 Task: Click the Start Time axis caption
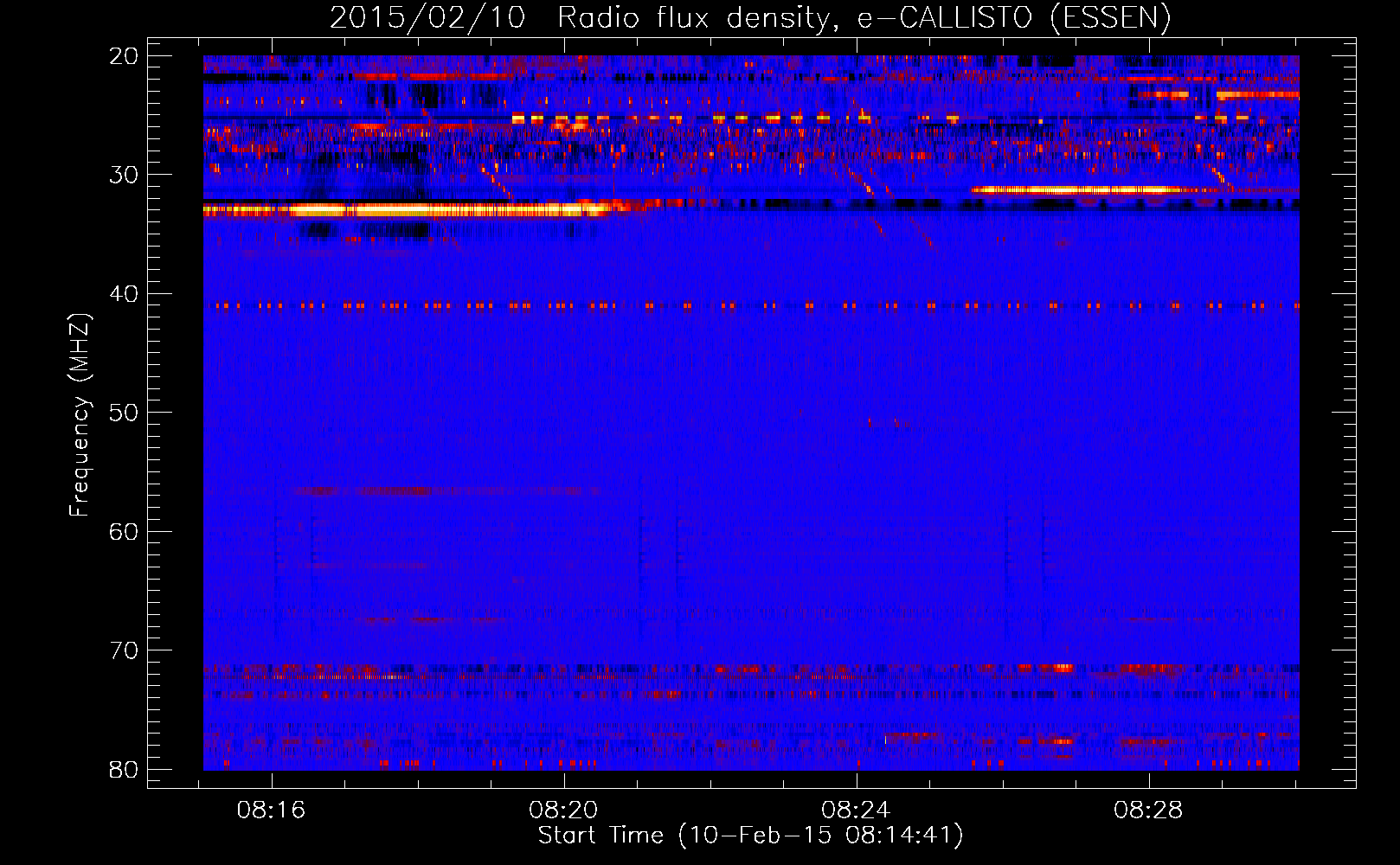[750, 836]
